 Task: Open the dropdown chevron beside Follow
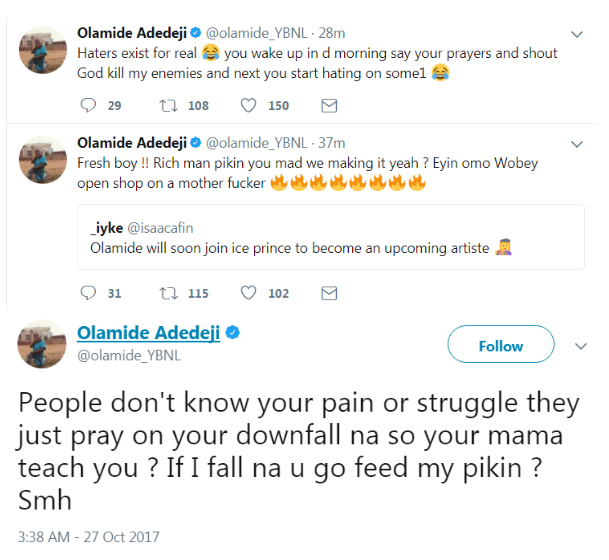(x=581, y=346)
